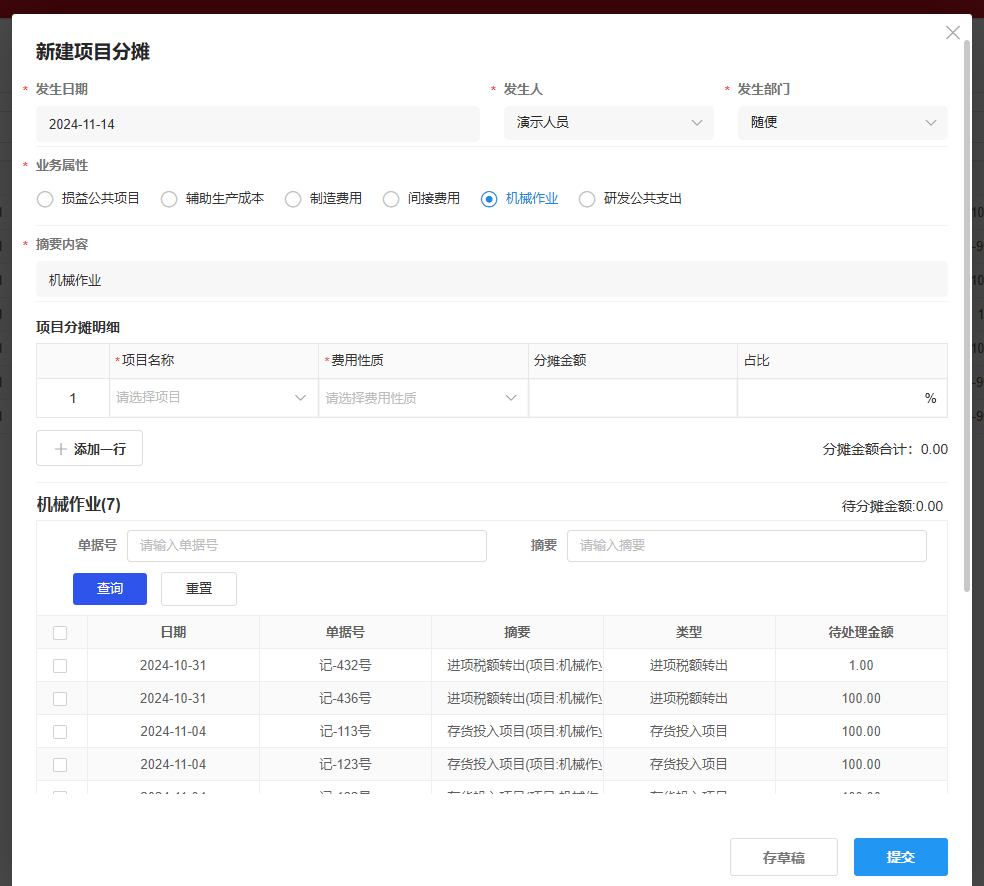Choose 损益公共项目 business attribute
This screenshot has height=886, width=984.
45,199
